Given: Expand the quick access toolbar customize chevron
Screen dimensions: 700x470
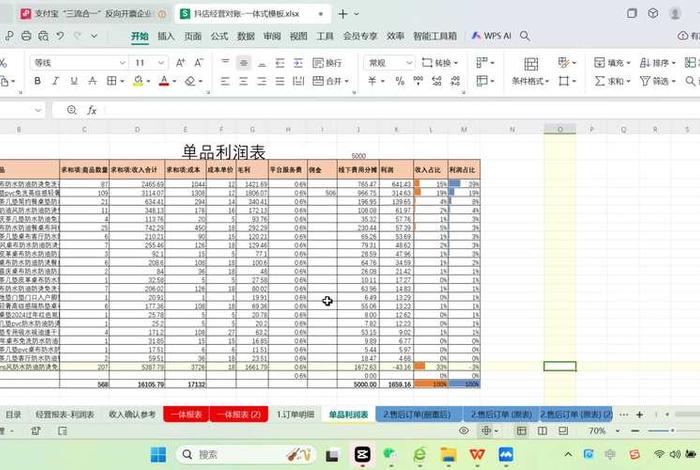Looking at the screenshot, I should [x=94, y=36].
